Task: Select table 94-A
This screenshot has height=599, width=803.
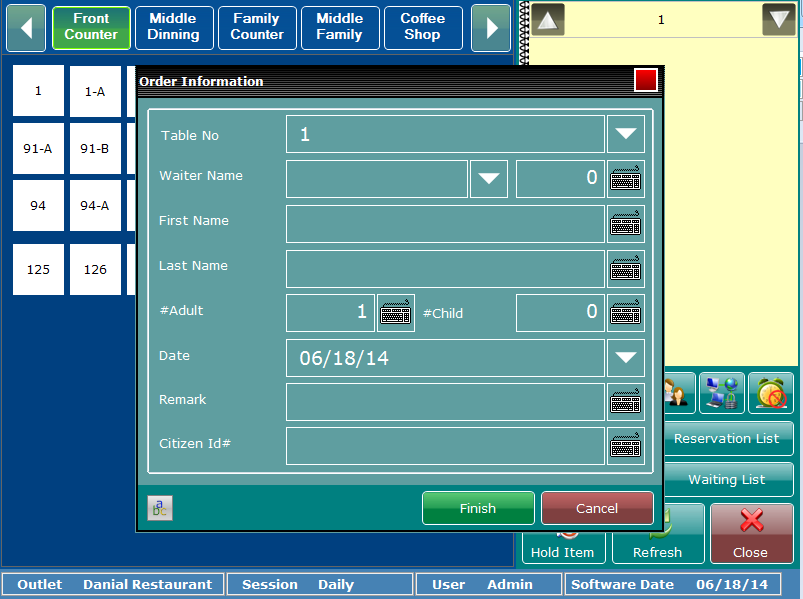Action: (x=95, y=205)
